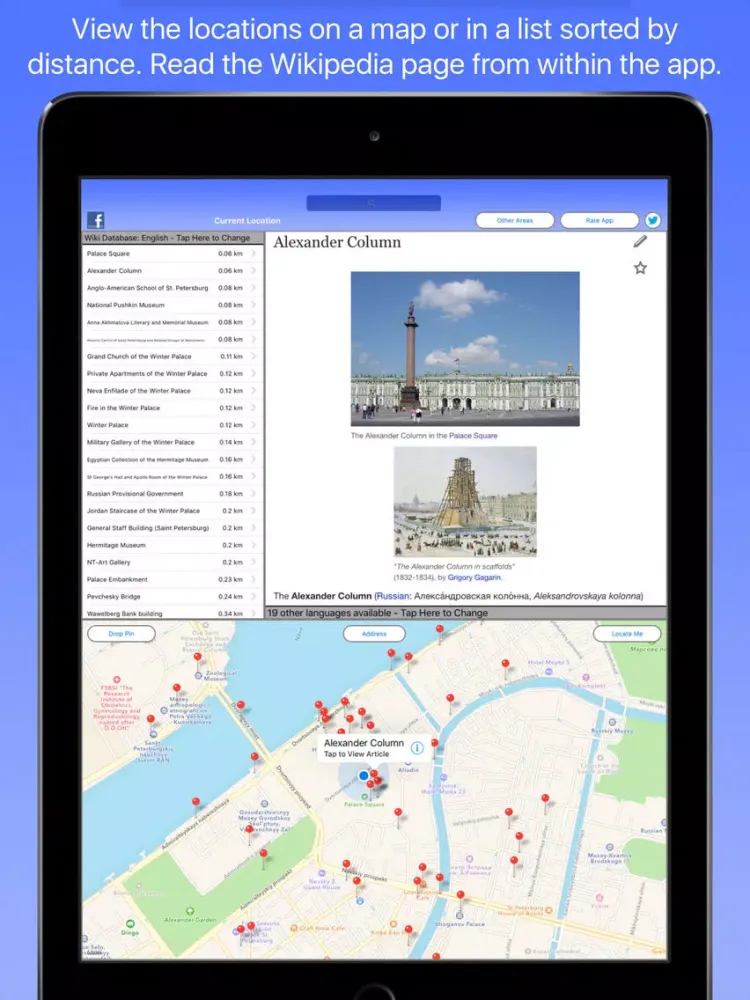750x1000 pixels.
Task: View the Alexander Column photo
Action: (465, 349)
